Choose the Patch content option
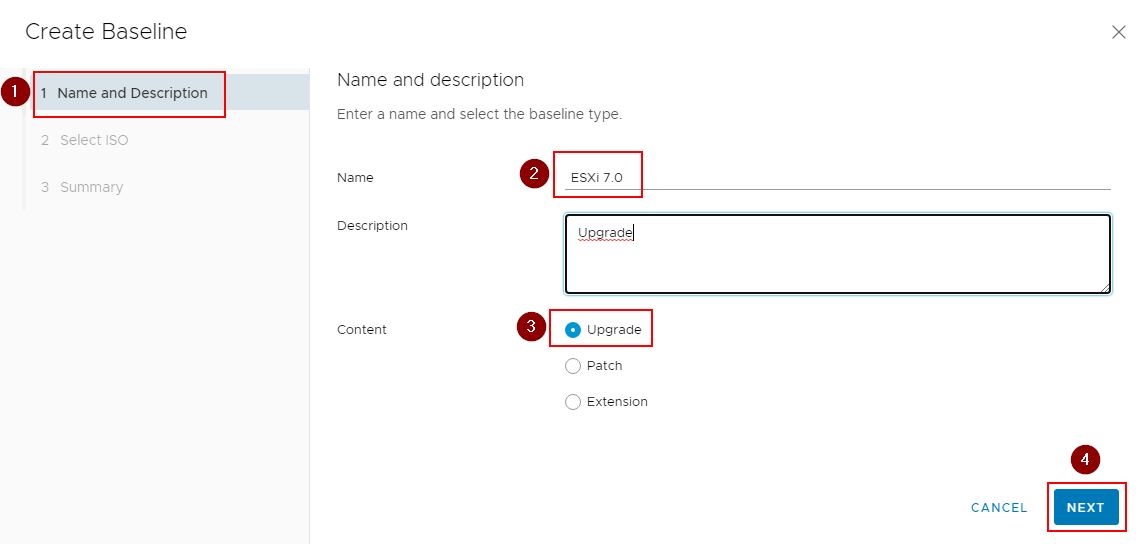Viewport: 1144px width, 544px height. pos(573,366)
